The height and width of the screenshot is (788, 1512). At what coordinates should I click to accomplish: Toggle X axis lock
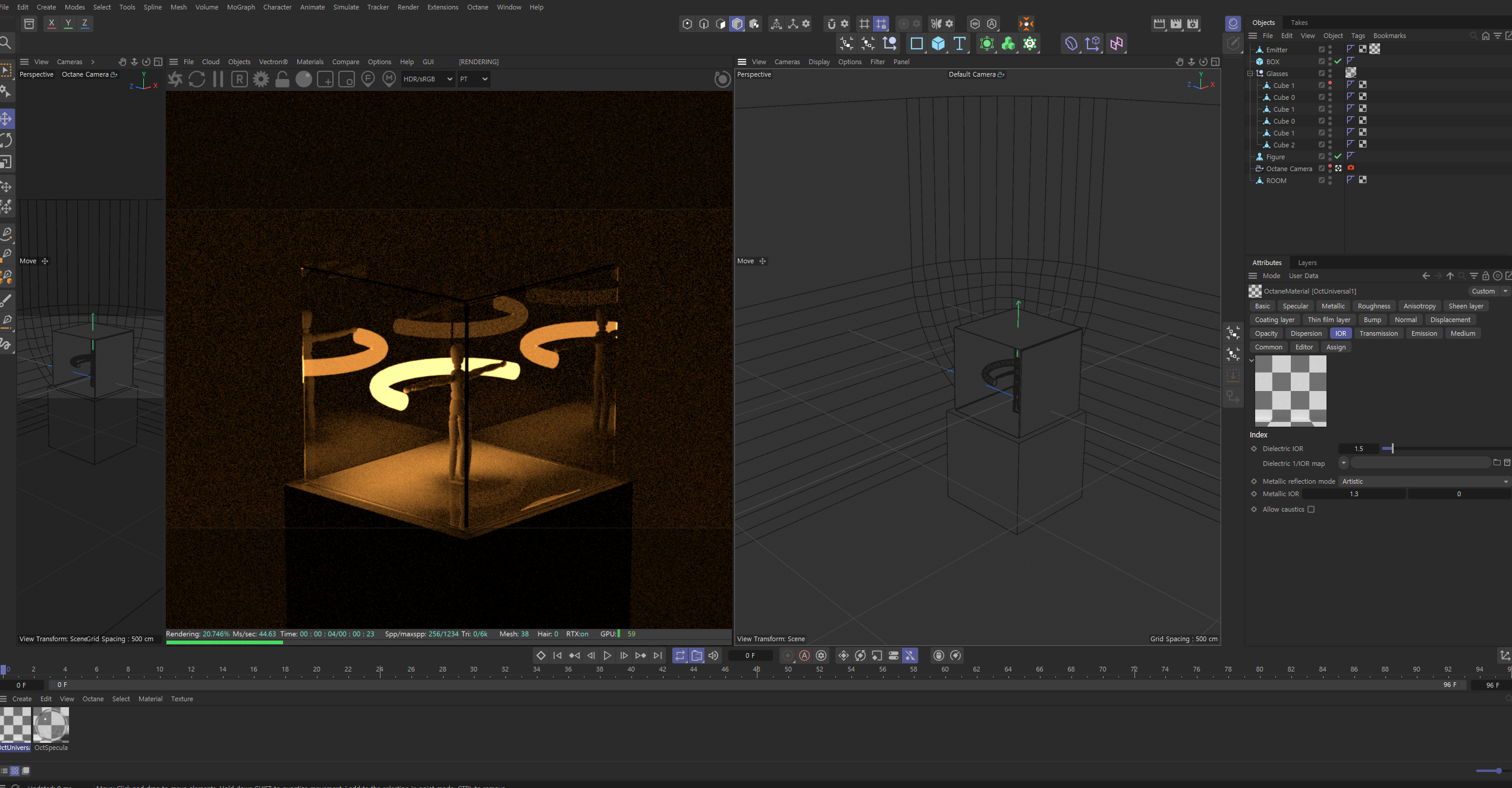click(x=51, y=24)
